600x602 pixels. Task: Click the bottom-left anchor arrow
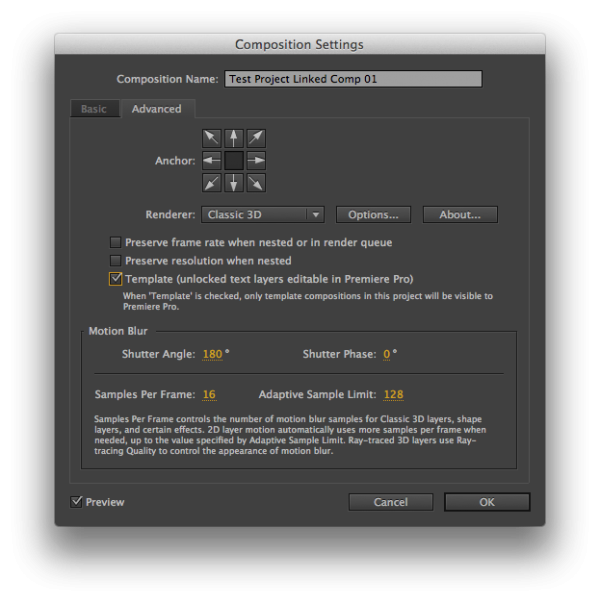pyautogui.click(x=211, y=182)
